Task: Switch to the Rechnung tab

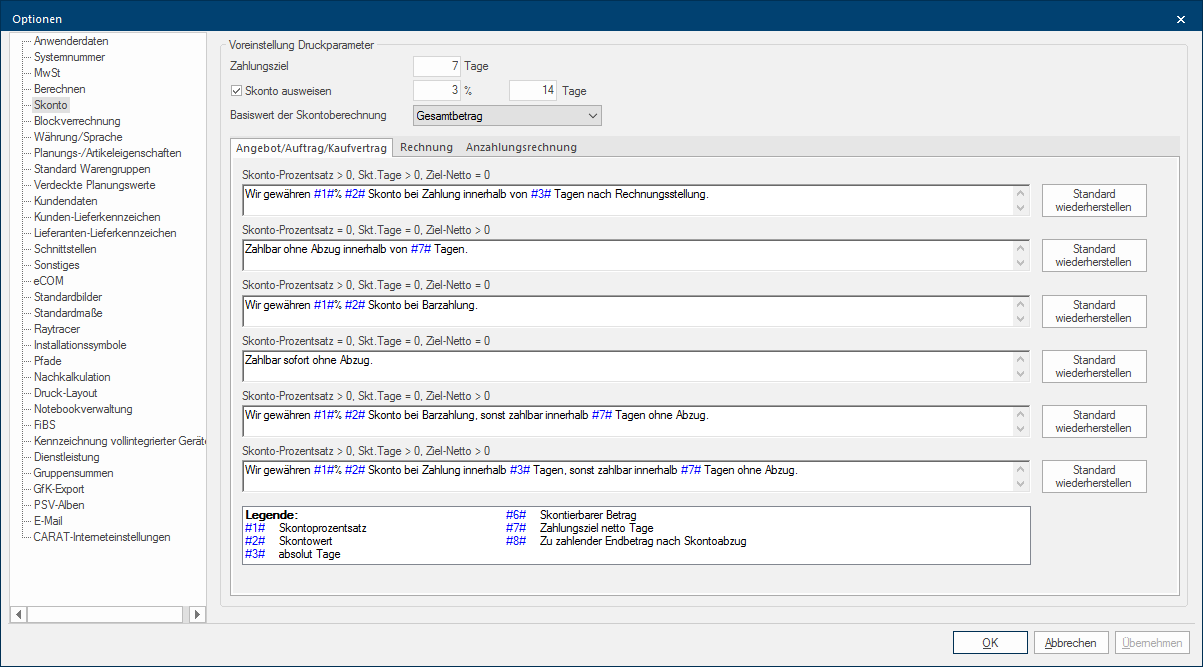Action: 426,147
